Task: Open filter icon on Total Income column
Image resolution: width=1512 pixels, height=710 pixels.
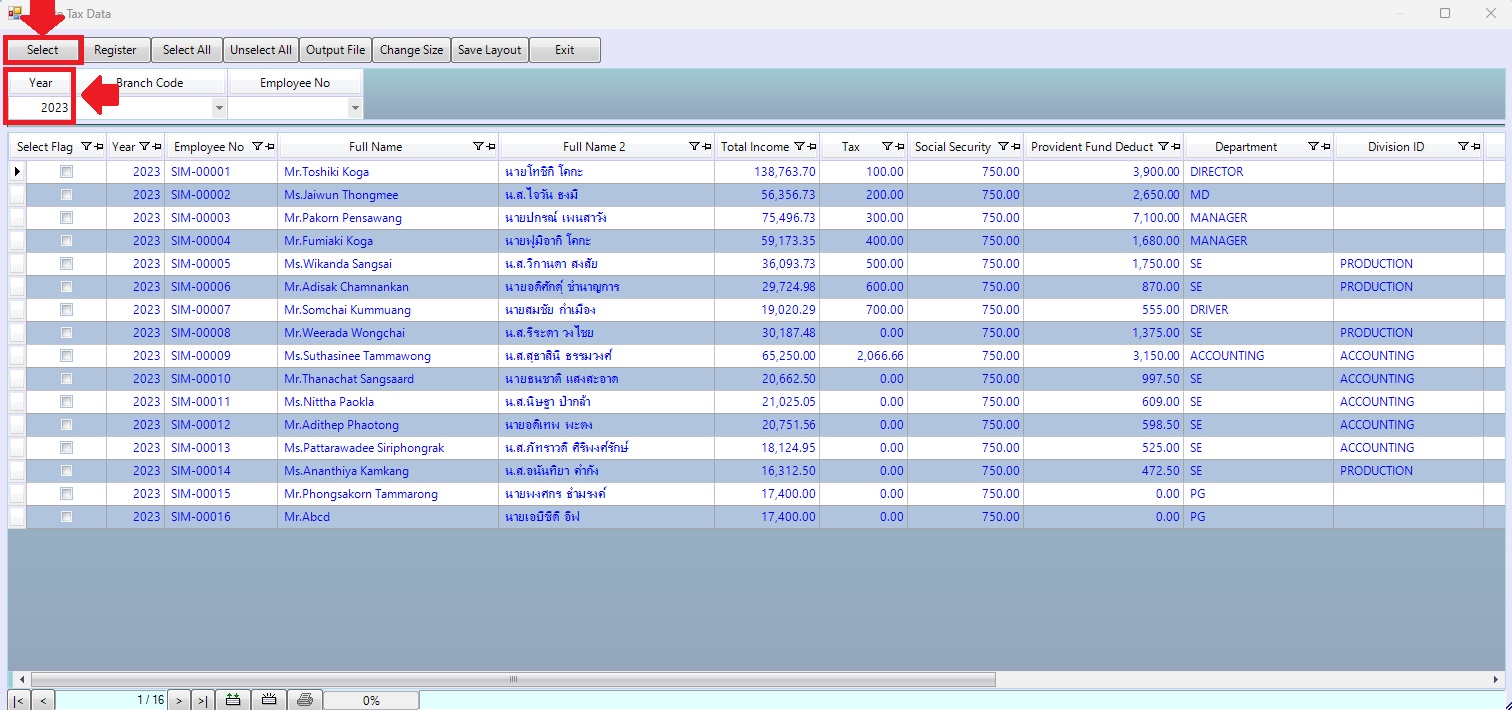Action: click(x=799, y=147)
